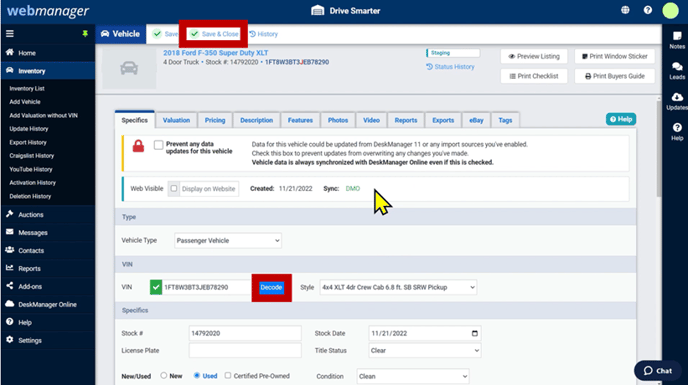The height and width of the screenshot is (385, 688).
Task: Switch to Reports tab
Action: click(406, 120)
